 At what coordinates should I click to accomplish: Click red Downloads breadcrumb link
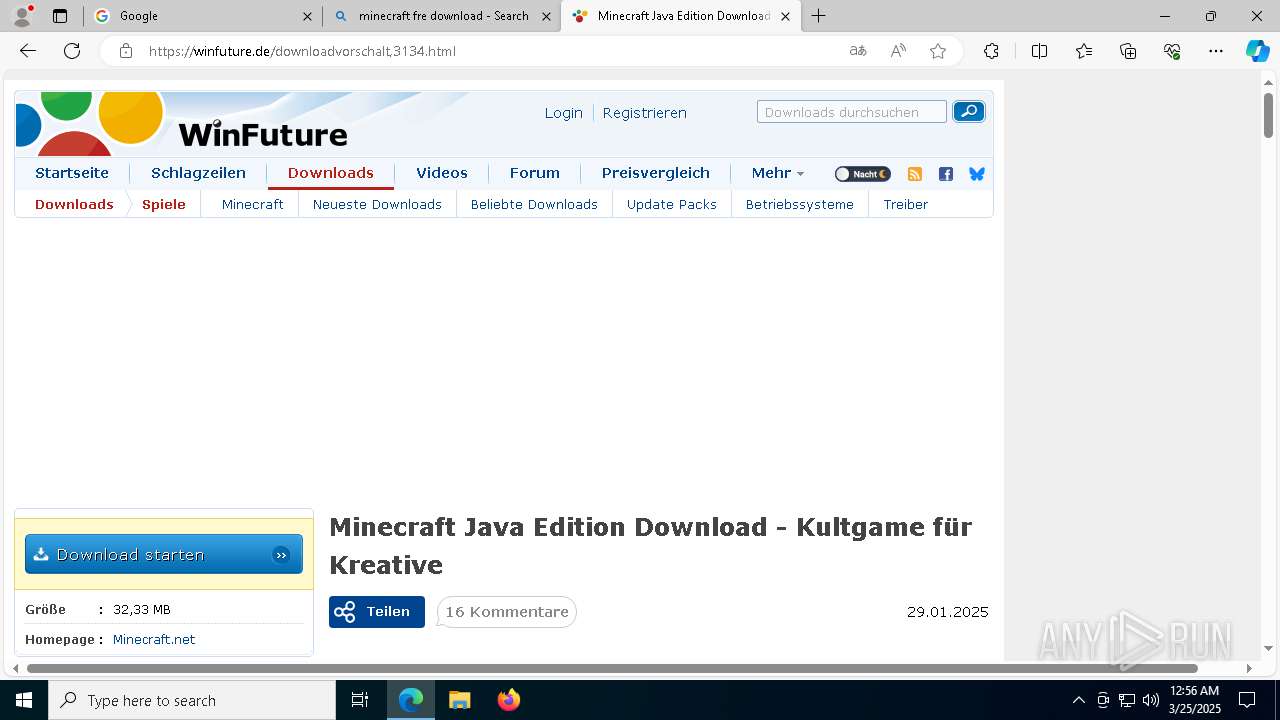74,204
